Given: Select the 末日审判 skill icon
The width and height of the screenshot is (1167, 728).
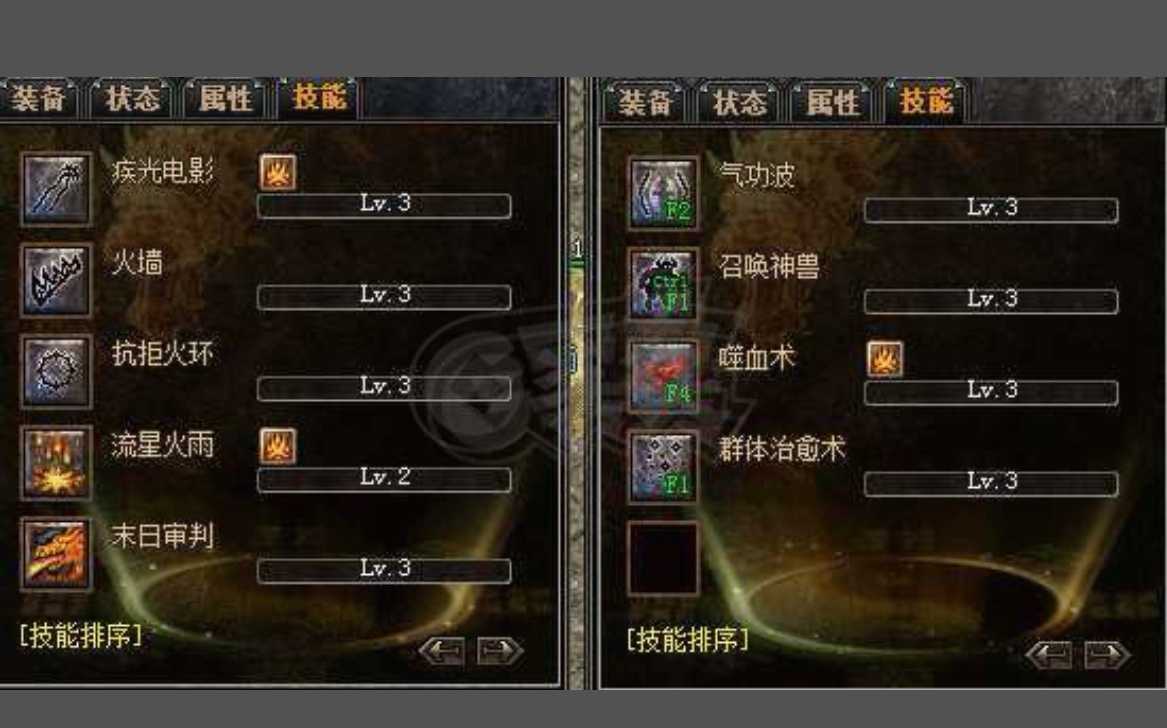Looking at the screenshot, I should pyautogui.click(x=57, y=555).
